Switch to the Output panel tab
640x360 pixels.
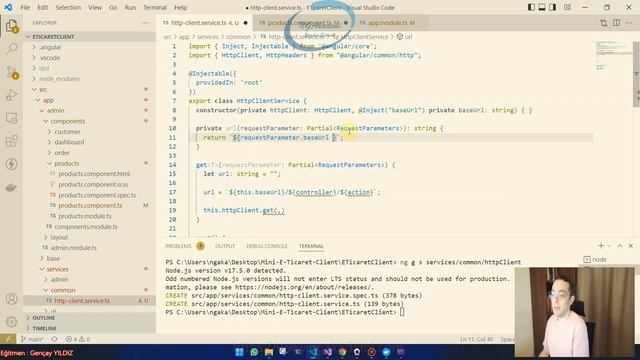click(225, 246)
